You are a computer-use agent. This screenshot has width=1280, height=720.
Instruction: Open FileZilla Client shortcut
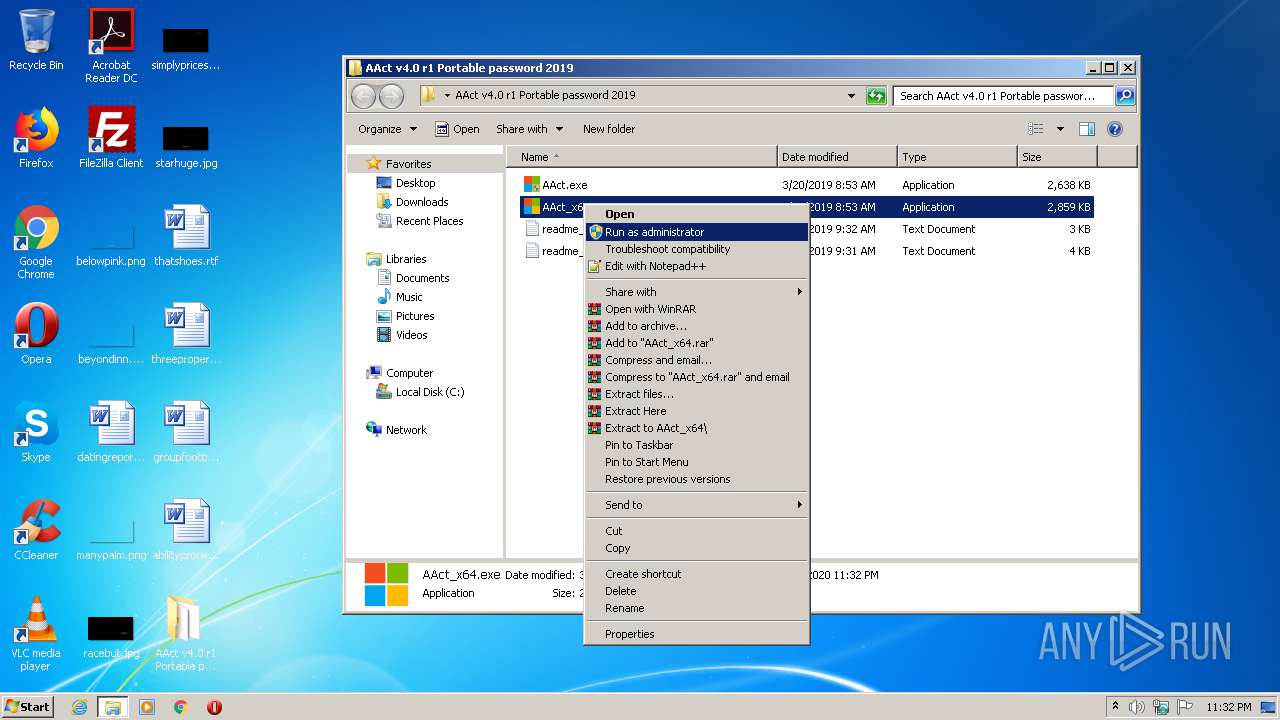click(111, 138)
